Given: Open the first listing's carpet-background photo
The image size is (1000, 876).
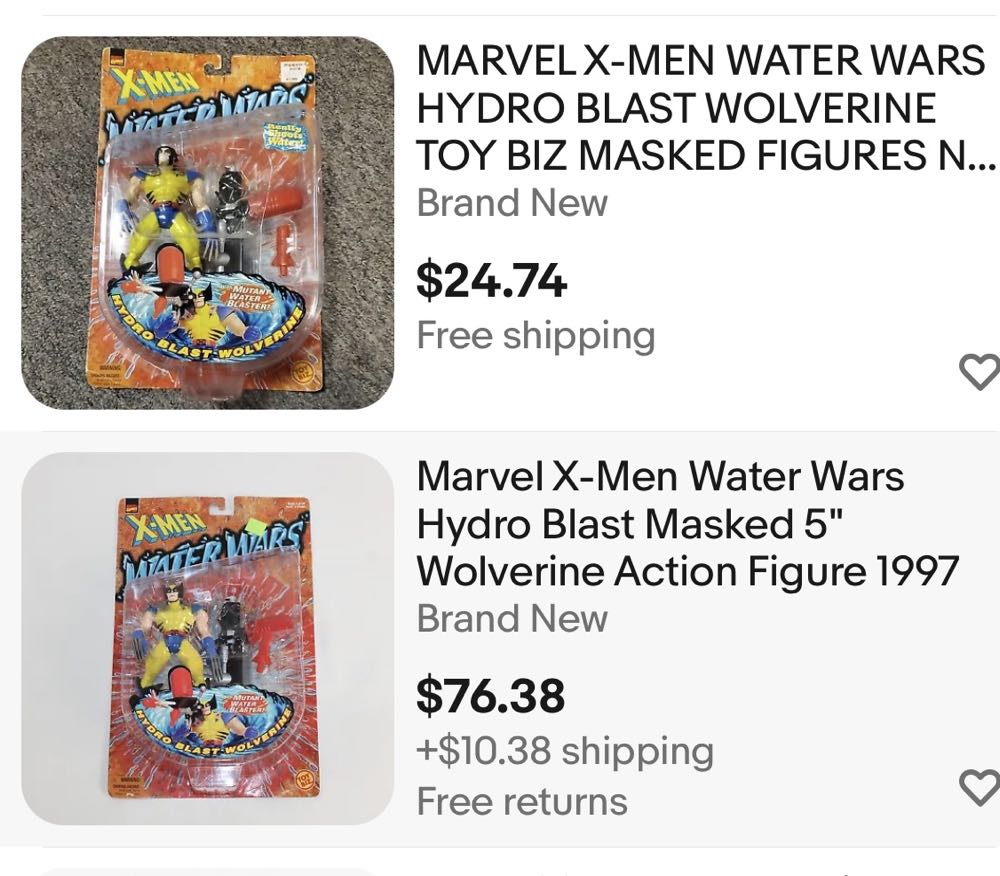Looking at the screenshot, I should click(208, 223).
